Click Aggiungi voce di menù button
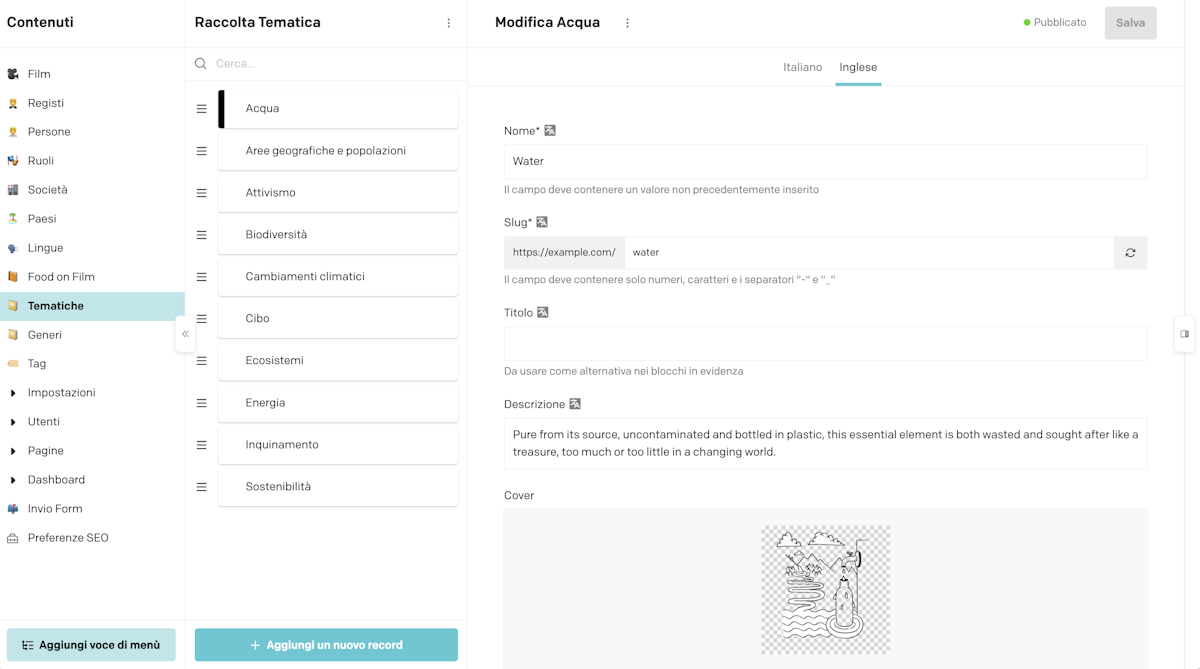Image resolution: width=1200 pixels, height=669 pixels. [x=91, y=645]
